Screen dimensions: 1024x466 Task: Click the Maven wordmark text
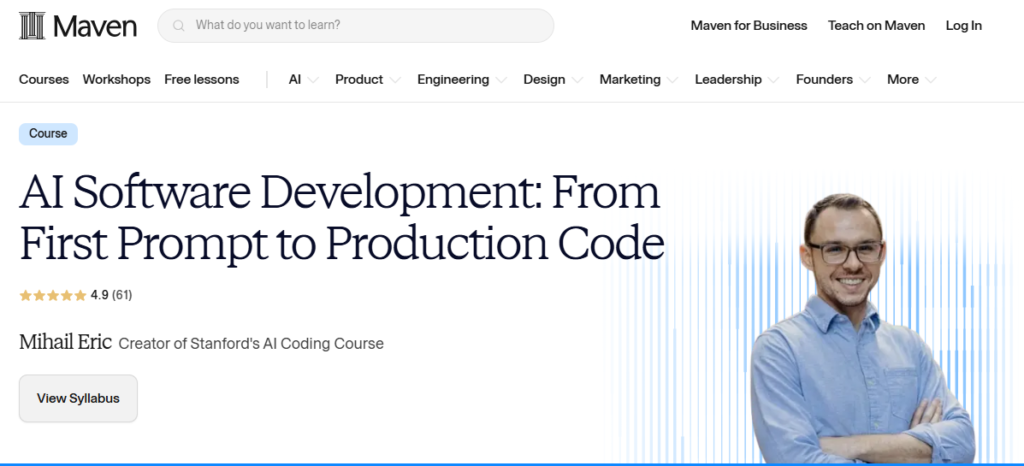(95, 26)
